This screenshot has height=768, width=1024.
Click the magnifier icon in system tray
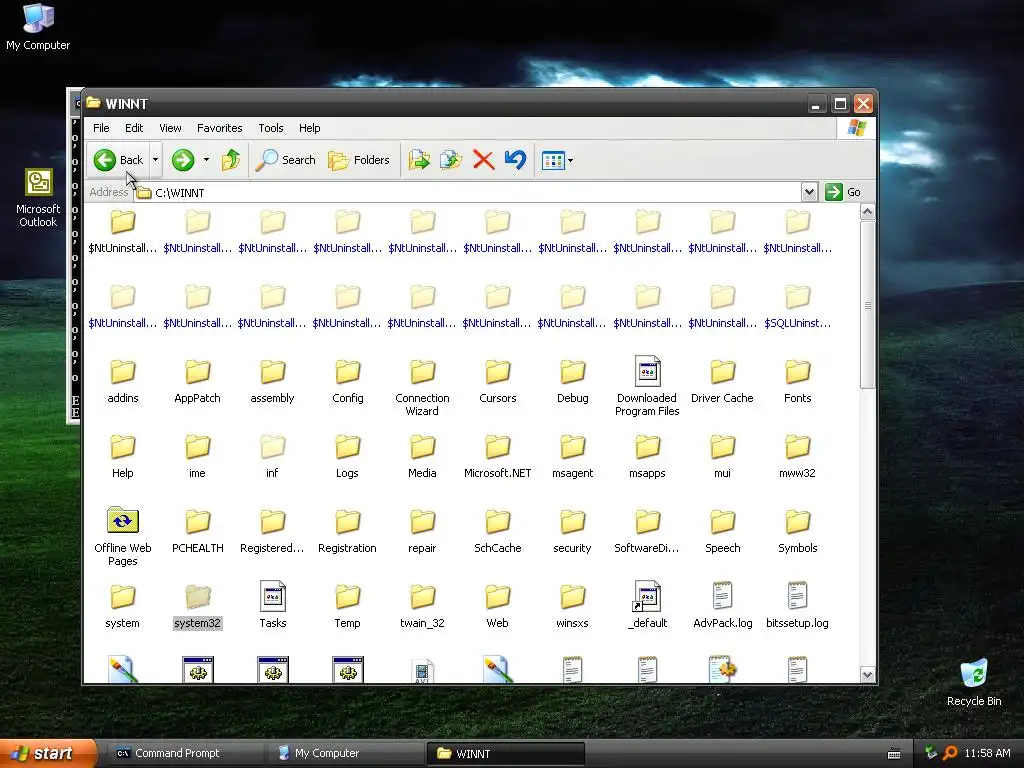coord(950,754)
